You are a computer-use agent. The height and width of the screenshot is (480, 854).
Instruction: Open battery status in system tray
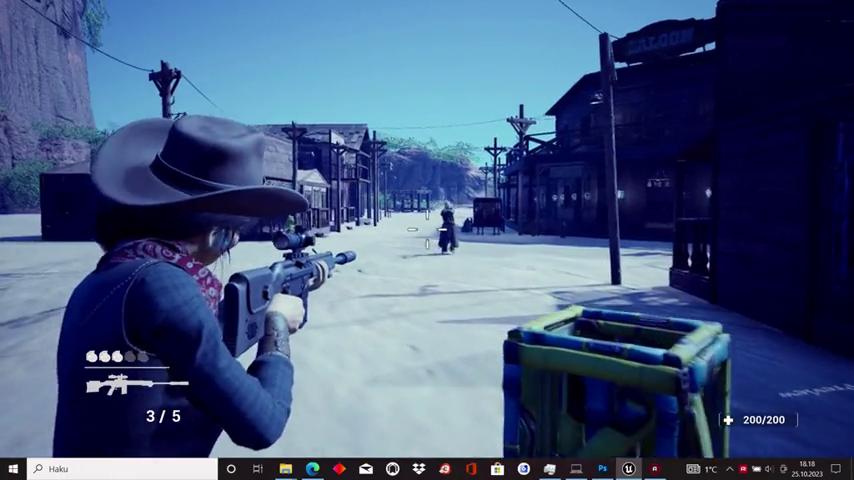pyautogui.click(x=757, y=469)
